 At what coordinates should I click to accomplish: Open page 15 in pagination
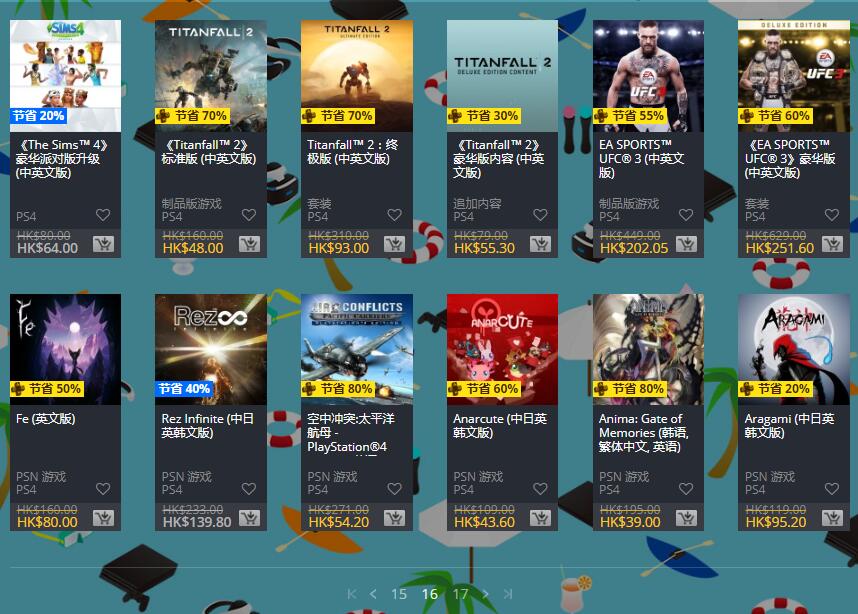point(399,594)
